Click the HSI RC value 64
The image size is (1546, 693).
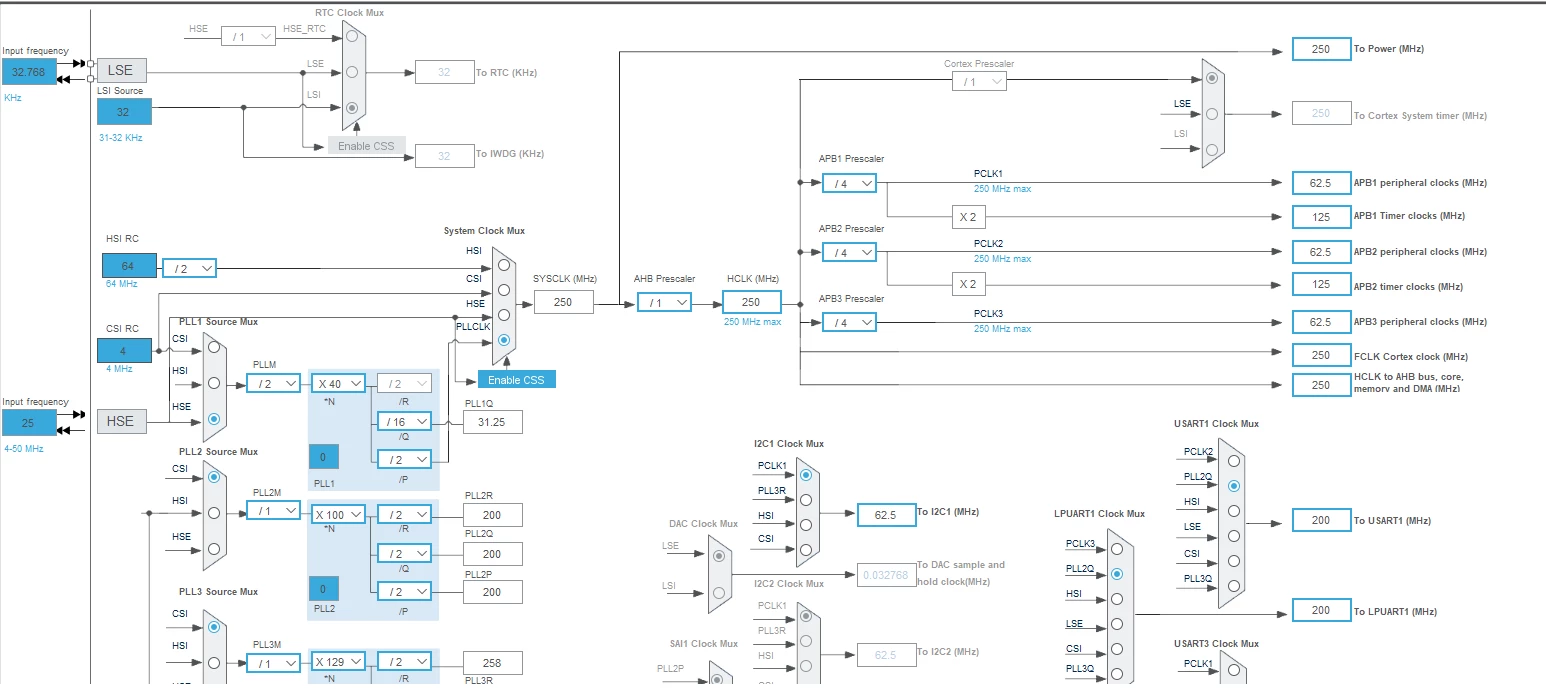129,266
